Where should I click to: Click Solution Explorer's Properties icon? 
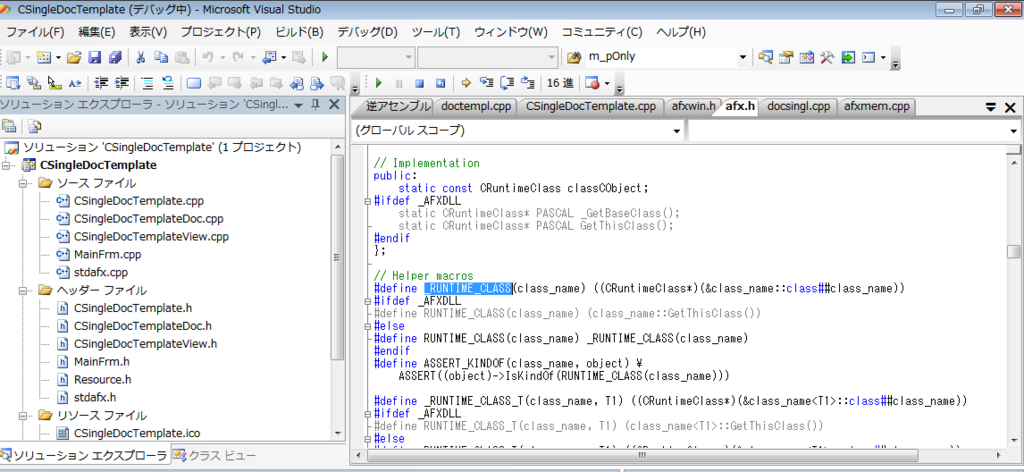(9, 126)
